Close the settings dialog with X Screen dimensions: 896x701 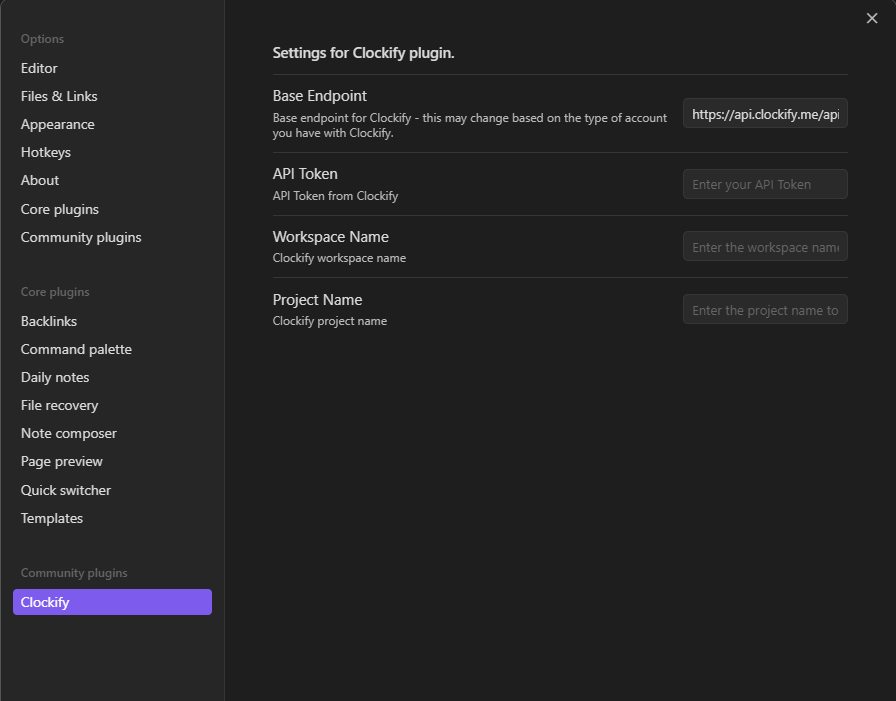point(871,18)
